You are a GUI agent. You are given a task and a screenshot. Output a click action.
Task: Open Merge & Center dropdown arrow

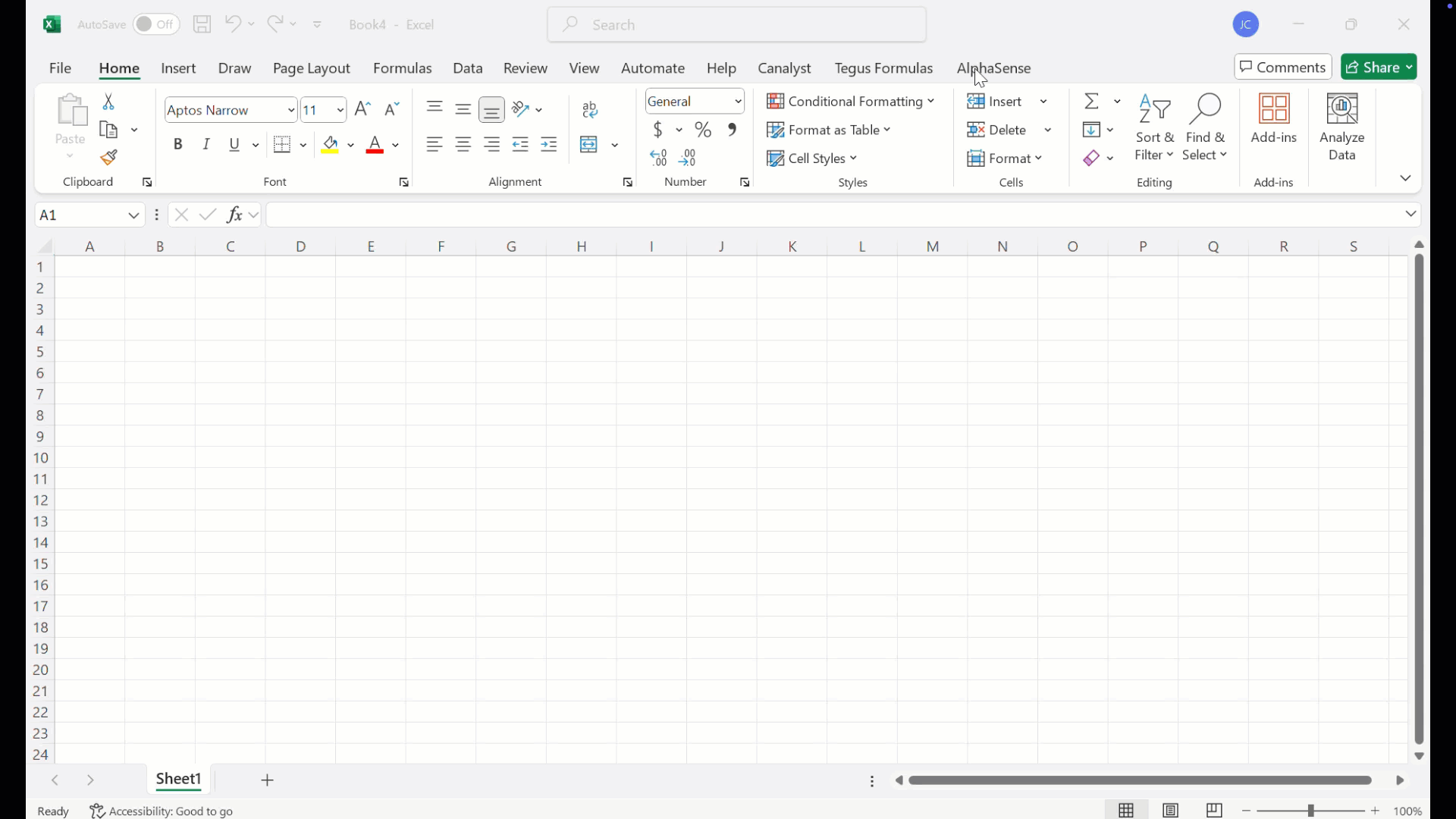click(615, 145)
